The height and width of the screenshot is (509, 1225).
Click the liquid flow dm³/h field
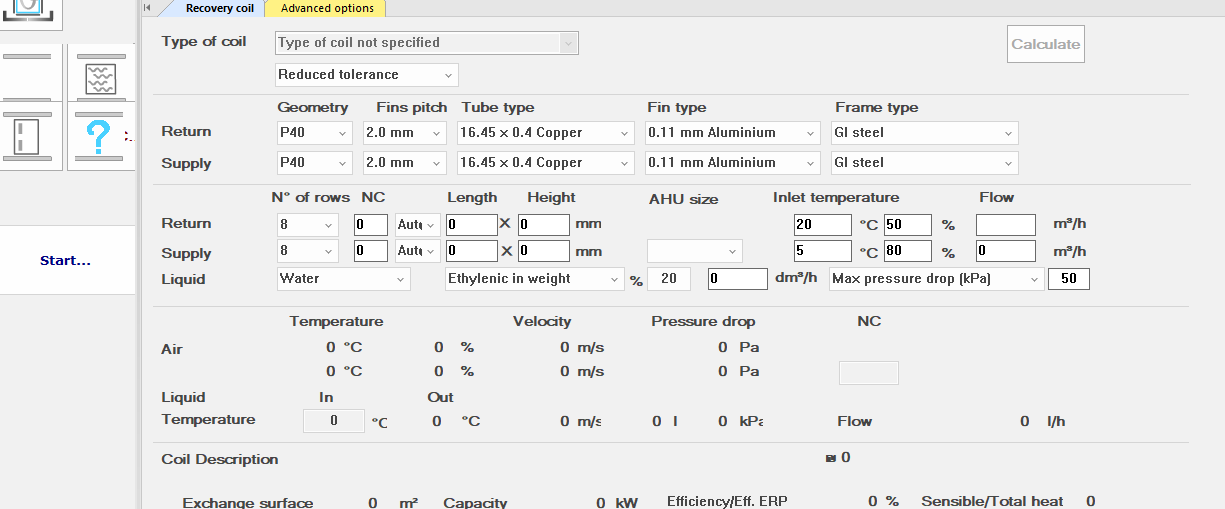[738, 279]
